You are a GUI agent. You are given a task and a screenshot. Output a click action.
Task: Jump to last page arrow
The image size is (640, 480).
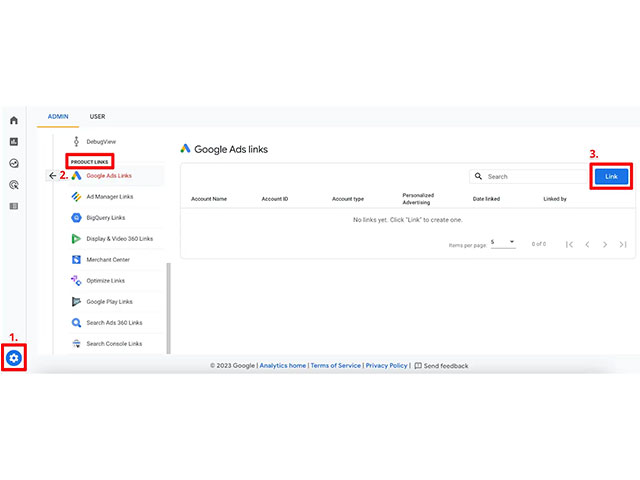[x=622, y=244]
